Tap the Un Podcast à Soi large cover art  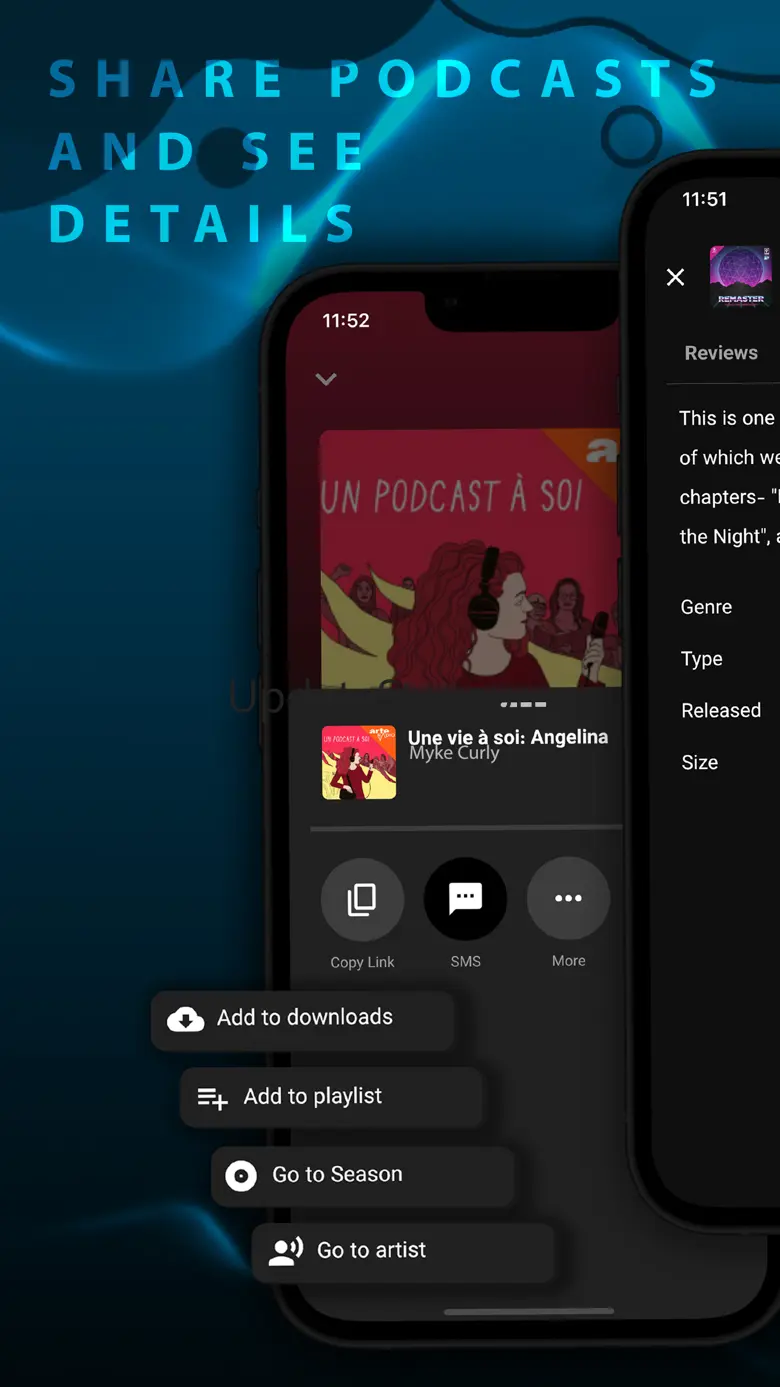pyautogui.click(x=470, y=558)
